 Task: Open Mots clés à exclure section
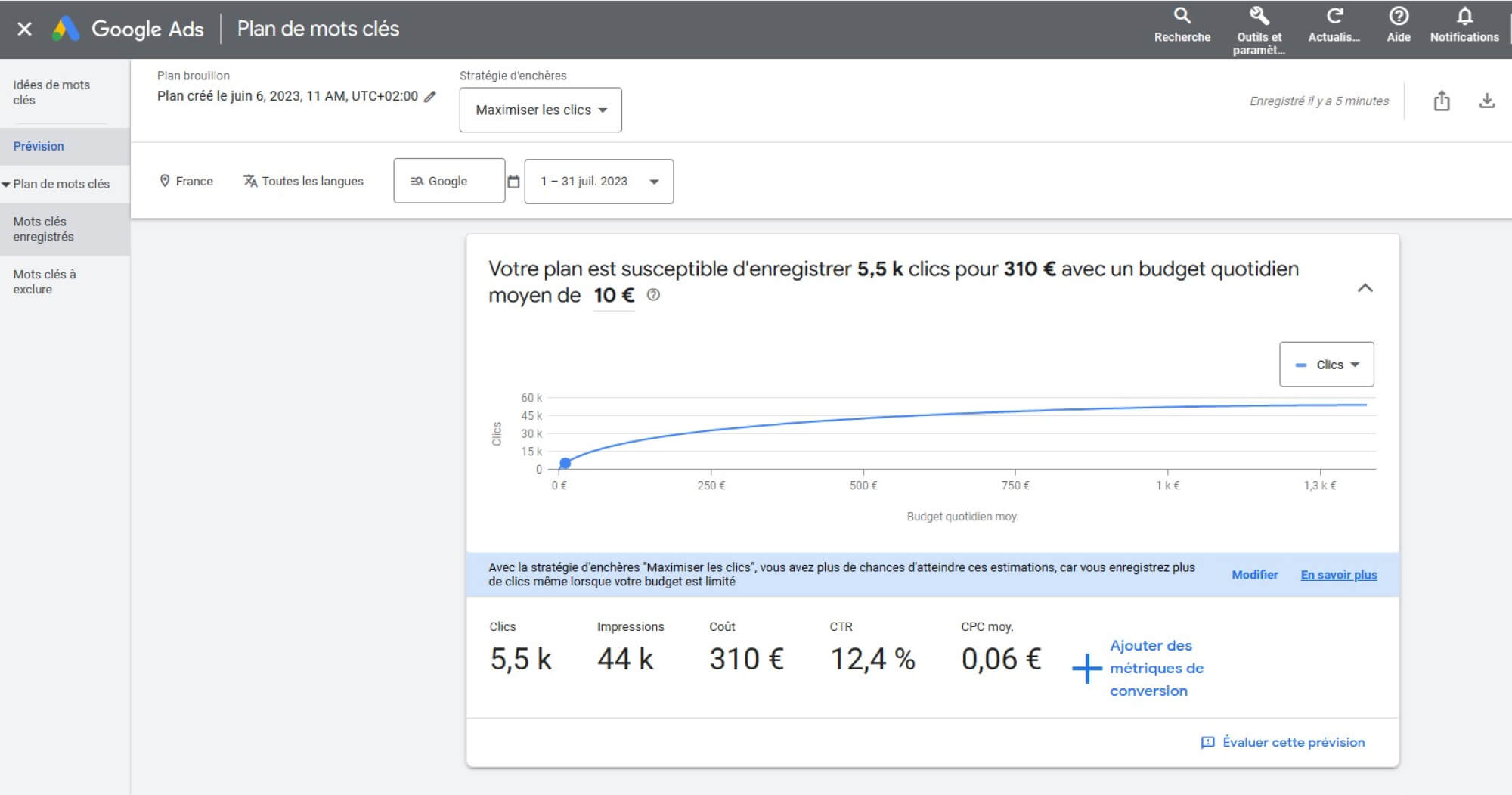click(x=45, y=281)
